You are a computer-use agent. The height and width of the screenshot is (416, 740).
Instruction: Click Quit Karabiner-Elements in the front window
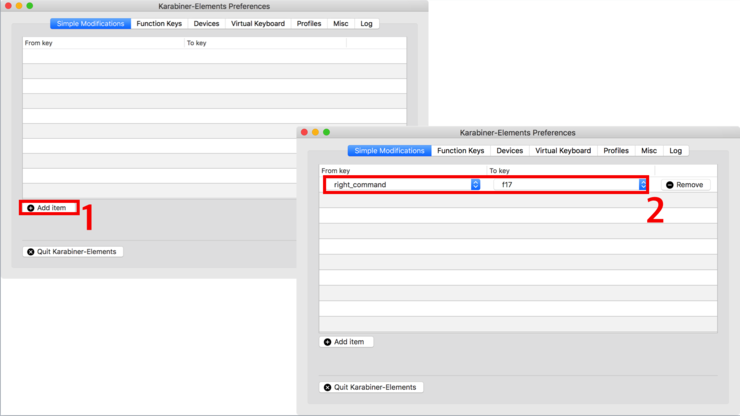(x=371, y=387)
